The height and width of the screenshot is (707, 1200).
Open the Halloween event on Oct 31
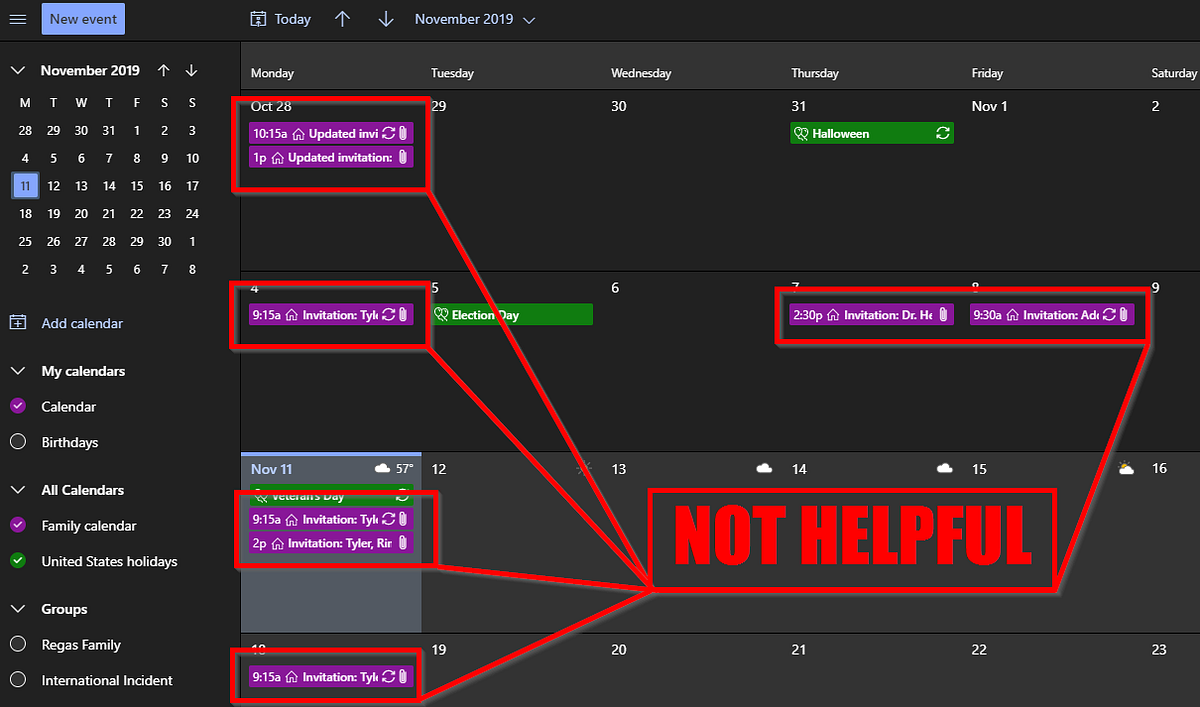click(871, 133)
